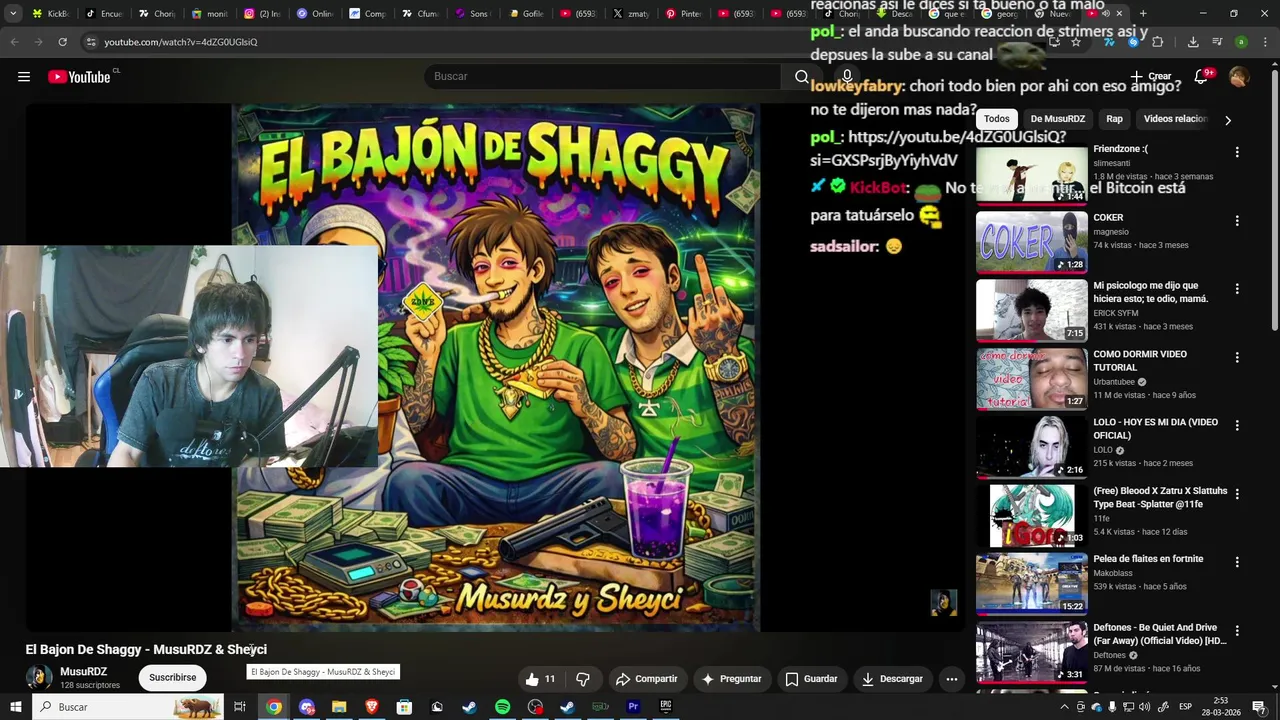
Task: Open the Windows Start menu
Action: [x=15, y=707]
